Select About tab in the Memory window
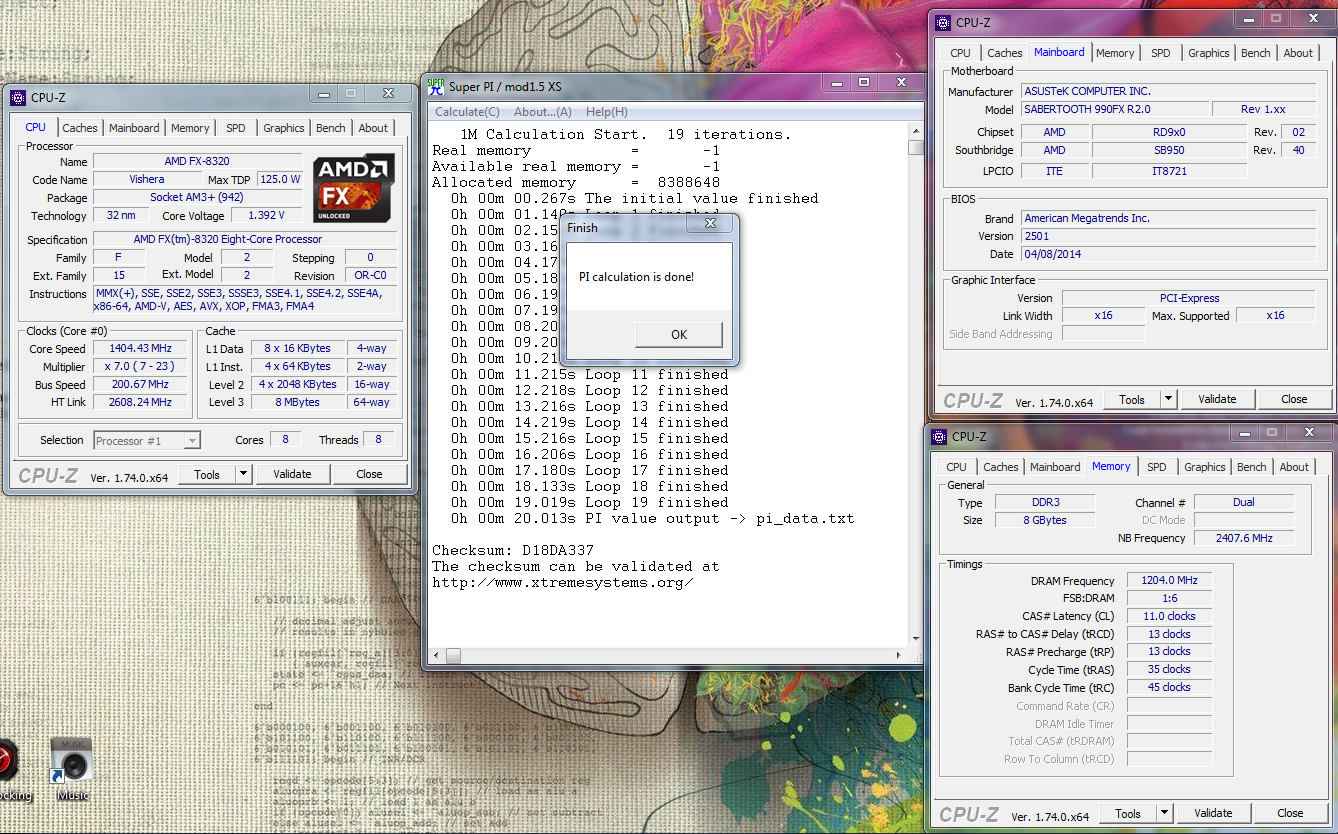Viewport: 1338px width, 834px height. (x=1294, y=467)
